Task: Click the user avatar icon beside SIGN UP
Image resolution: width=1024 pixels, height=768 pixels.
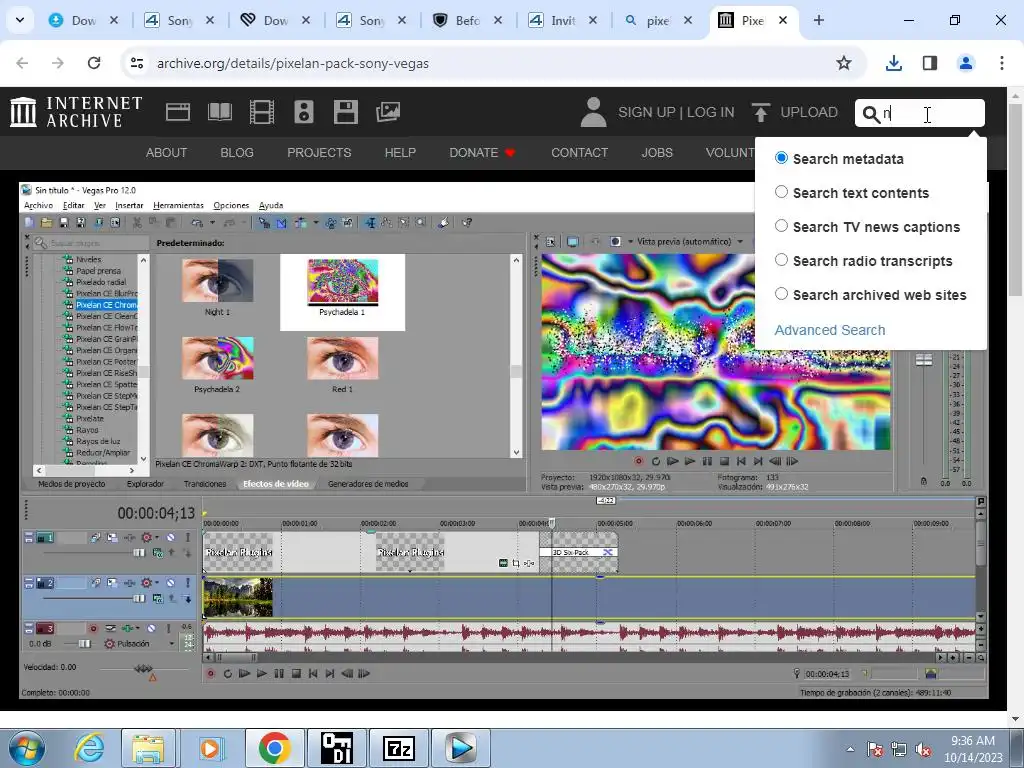Action: 593,112
